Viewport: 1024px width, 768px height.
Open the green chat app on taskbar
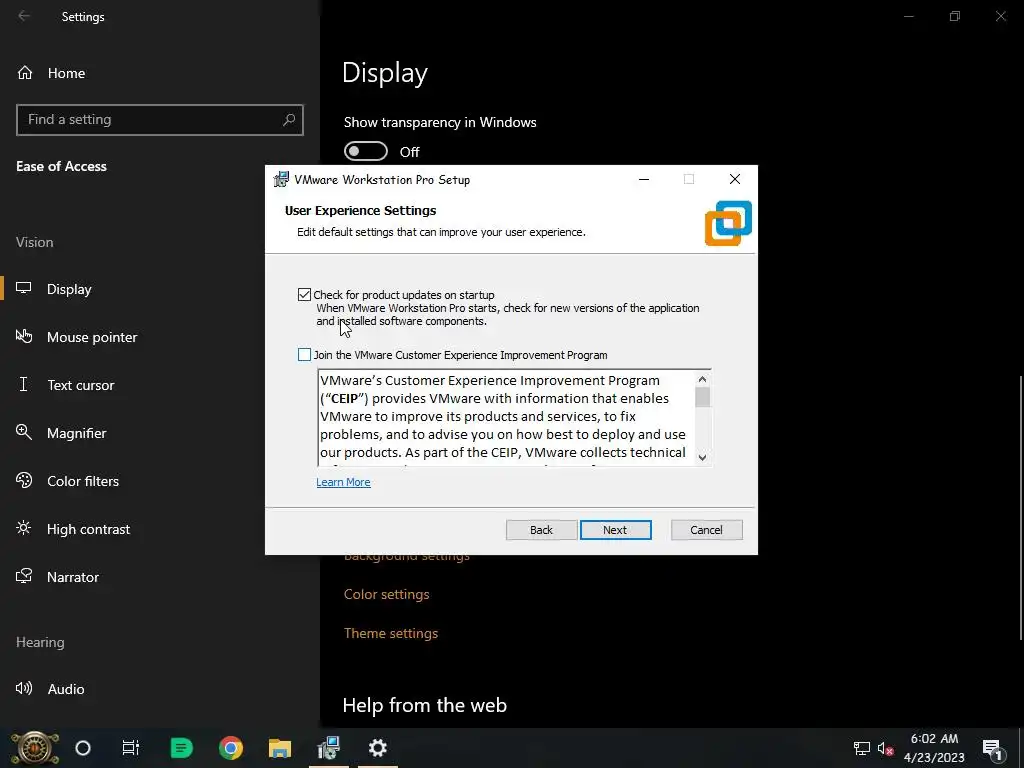coord(182,748)
